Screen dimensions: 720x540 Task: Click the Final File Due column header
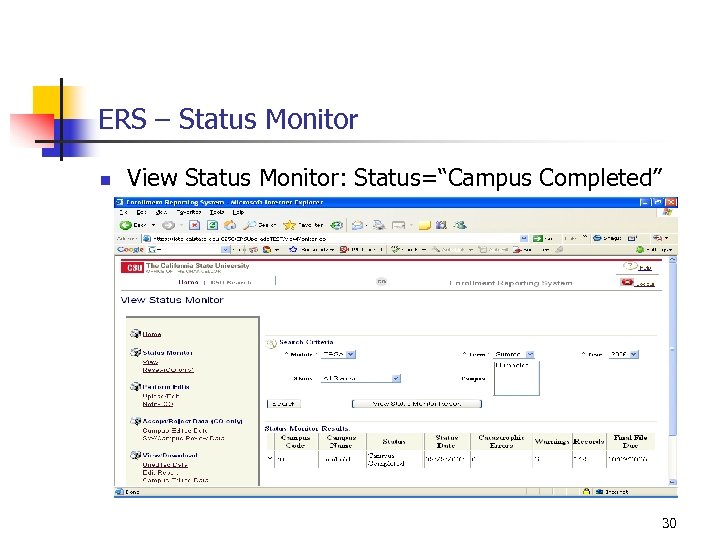pos(630,441)
